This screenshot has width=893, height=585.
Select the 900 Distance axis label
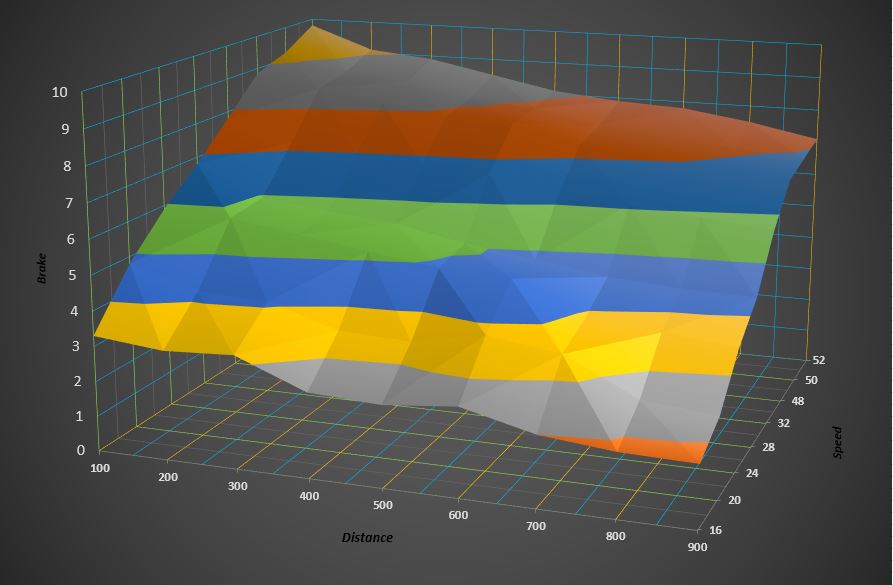(x=697, y=547)
